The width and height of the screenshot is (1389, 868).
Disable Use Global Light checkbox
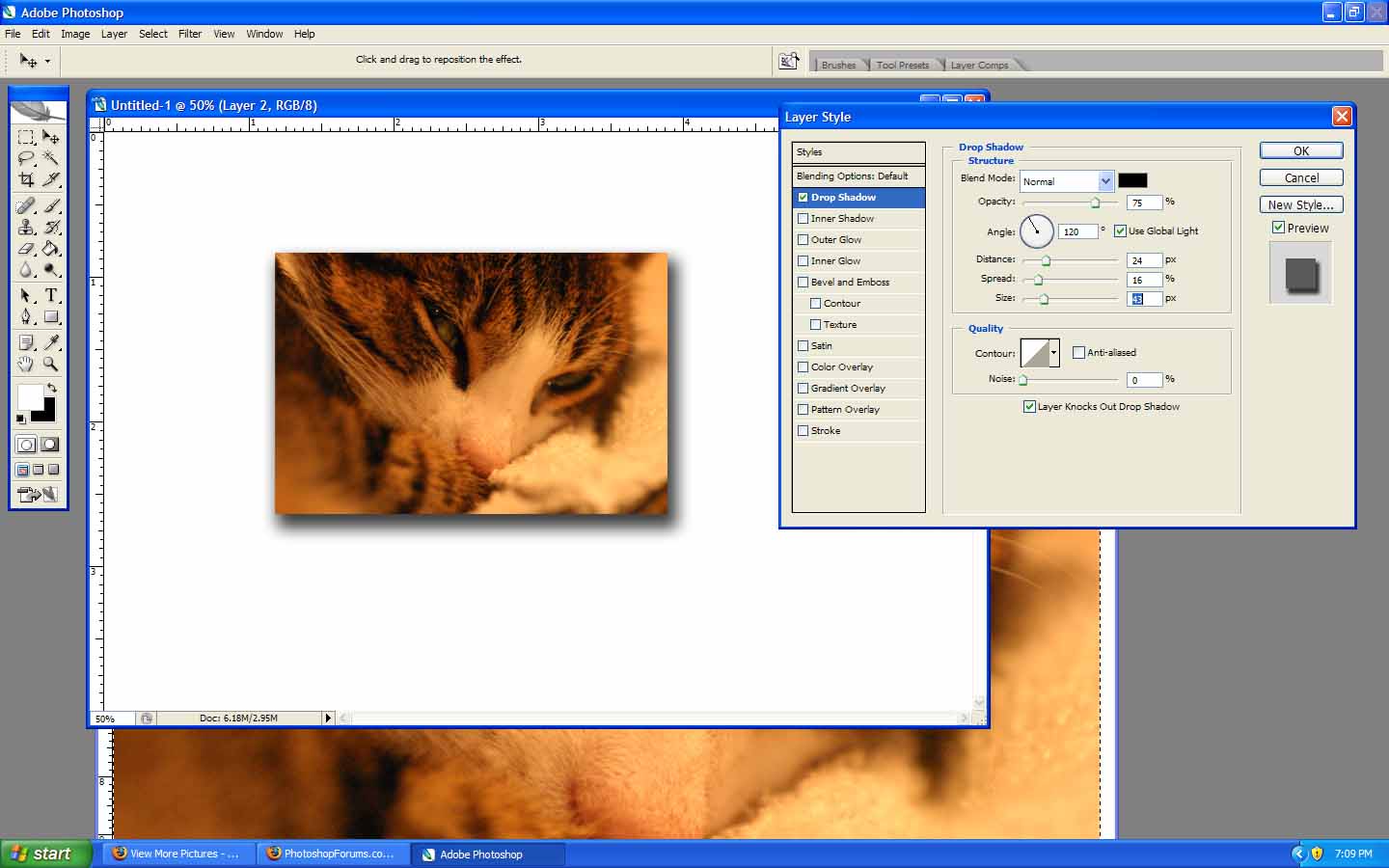1120,231
